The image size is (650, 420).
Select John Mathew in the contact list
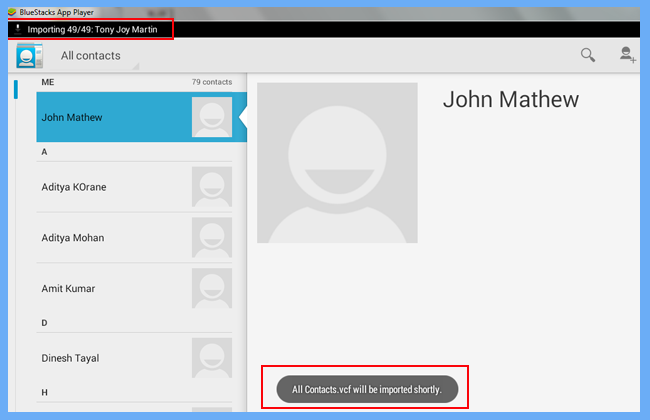pyautogui.click(x=141, y=117)
